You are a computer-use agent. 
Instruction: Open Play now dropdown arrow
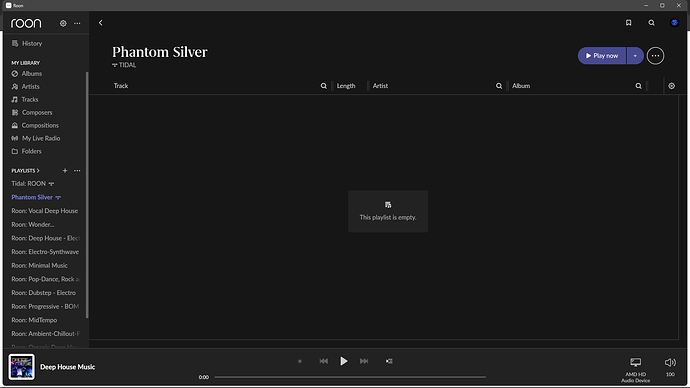pos(635,56)
